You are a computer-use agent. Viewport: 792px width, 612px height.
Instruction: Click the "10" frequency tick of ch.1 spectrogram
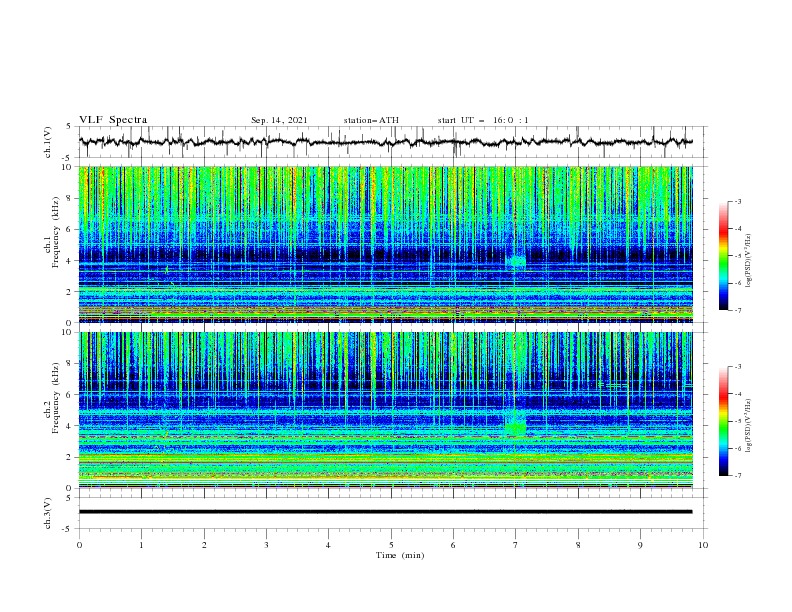click(x=66, y=167)
